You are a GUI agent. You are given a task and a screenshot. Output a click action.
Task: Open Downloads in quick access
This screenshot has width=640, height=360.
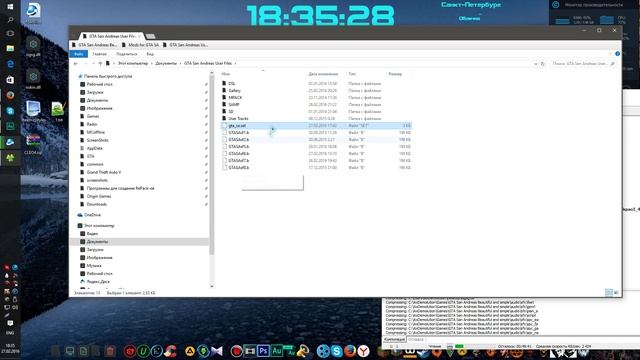[x=96, y=204]
